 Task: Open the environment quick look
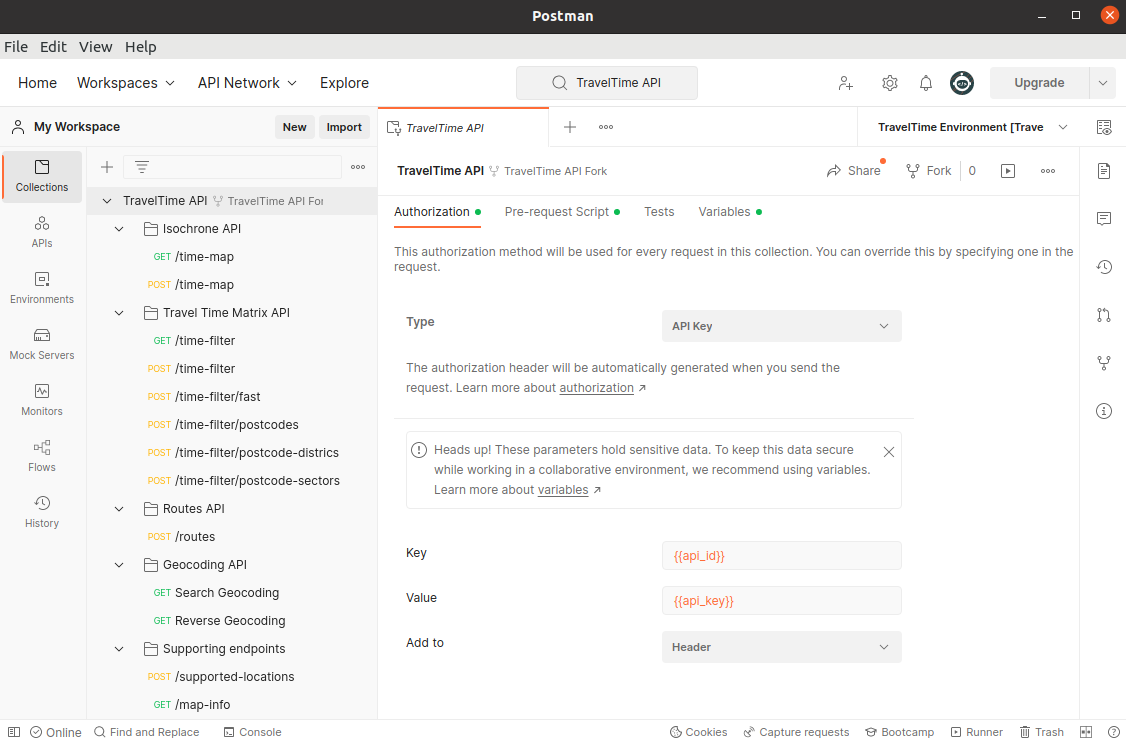pos(1103,128)
